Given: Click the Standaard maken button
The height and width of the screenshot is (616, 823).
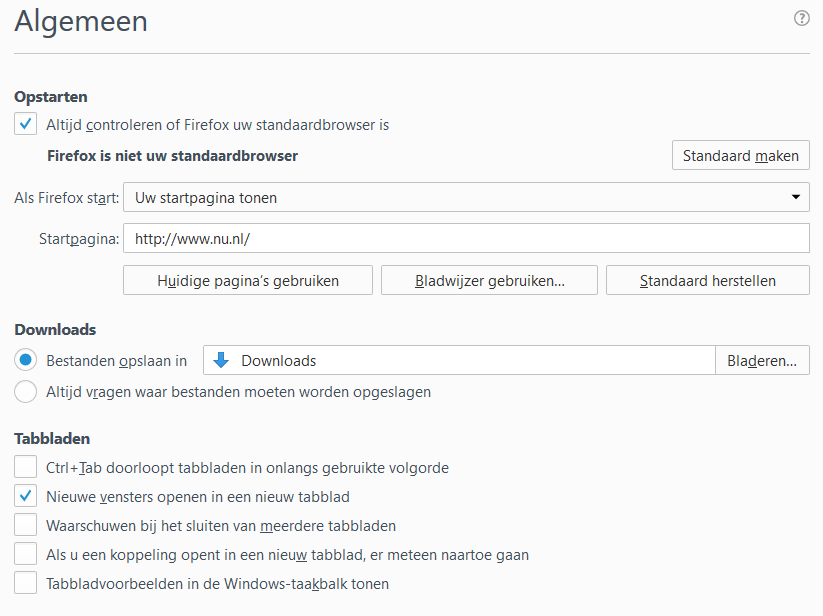Looking at the screenshot, I should click(x=741, y=155).
